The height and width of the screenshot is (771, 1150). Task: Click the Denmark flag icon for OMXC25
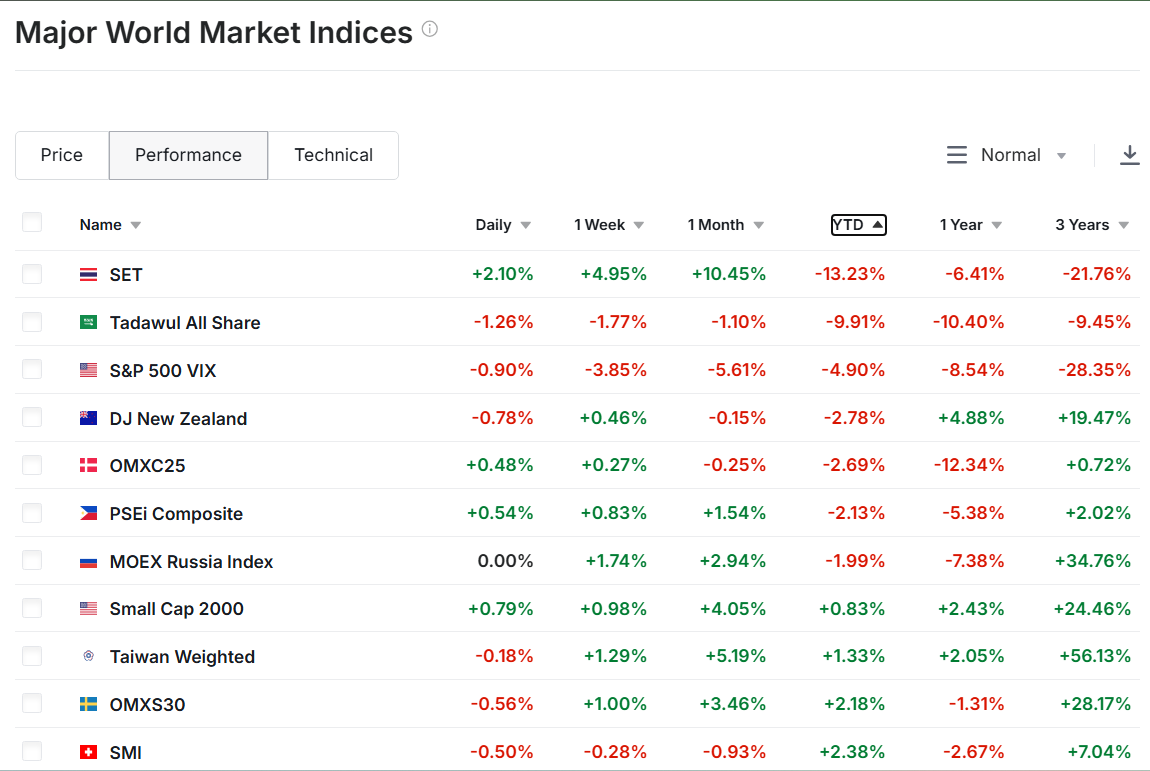tap(88, 465)
